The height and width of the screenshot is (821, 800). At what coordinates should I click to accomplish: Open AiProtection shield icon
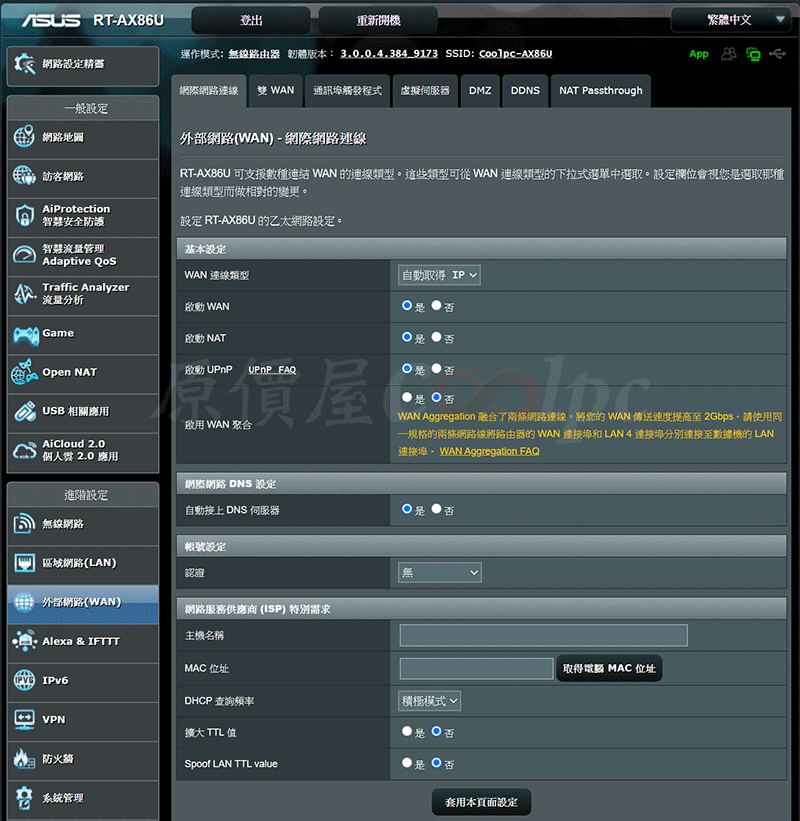click(x=24, y=215)
